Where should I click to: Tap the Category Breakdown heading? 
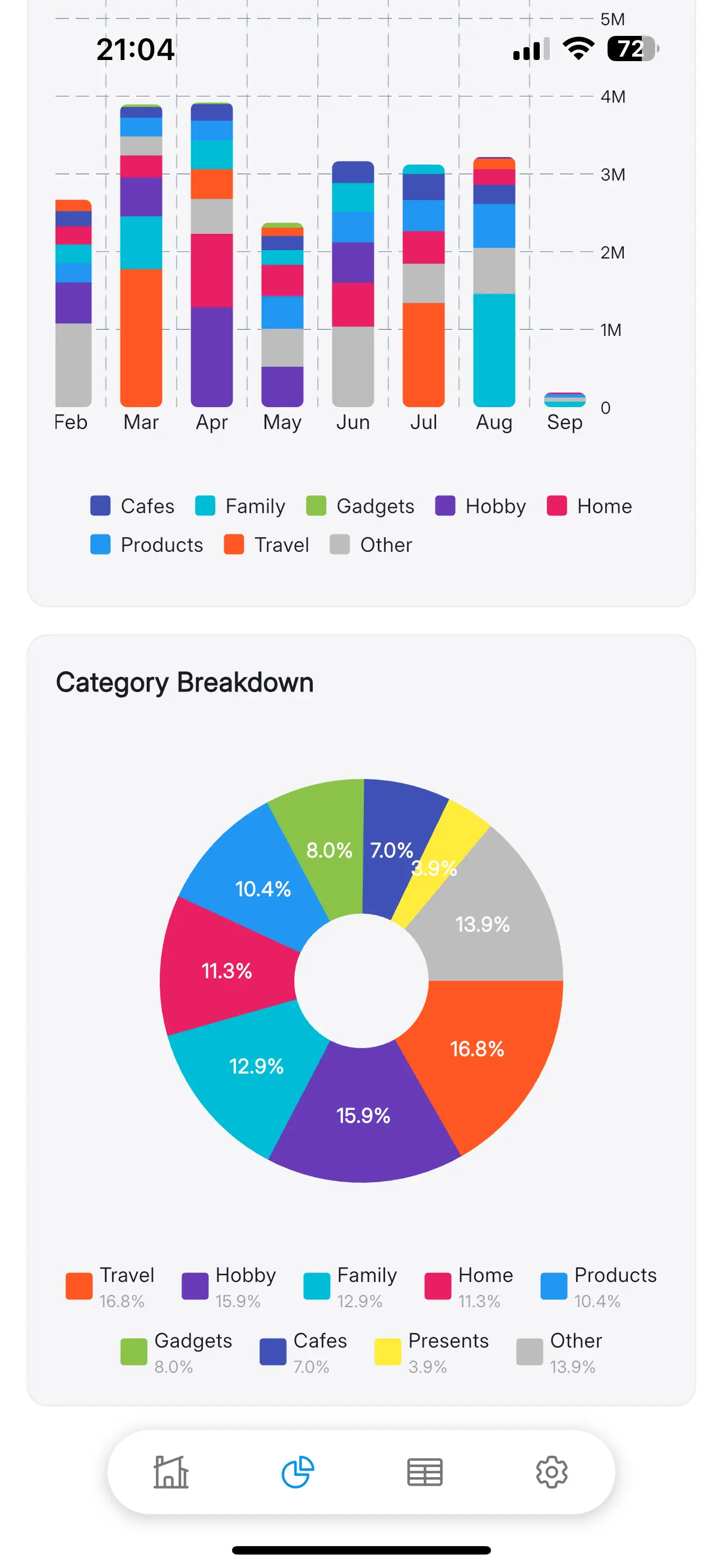185,682
